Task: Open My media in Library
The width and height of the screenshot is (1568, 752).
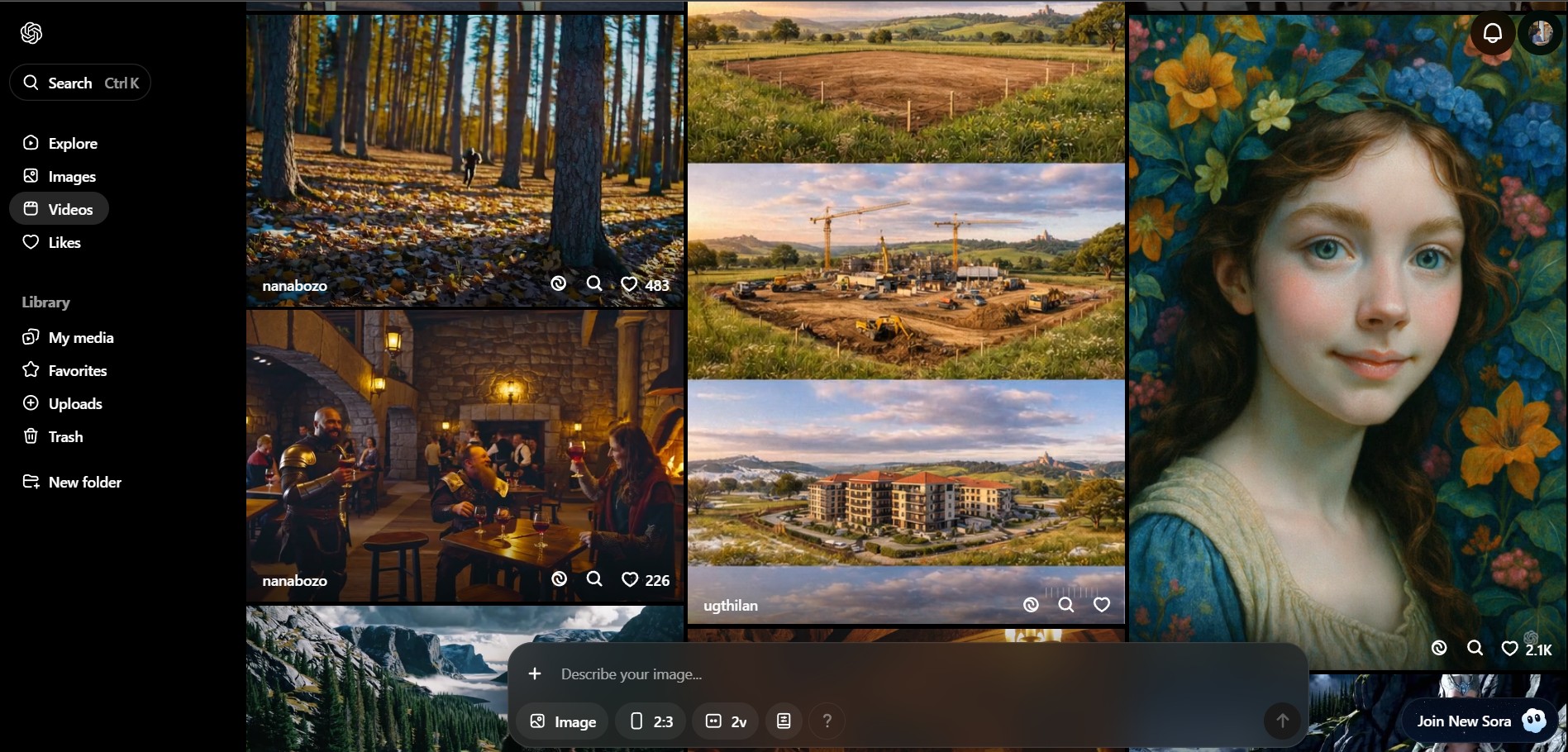Action: click(x=80, y=337)
